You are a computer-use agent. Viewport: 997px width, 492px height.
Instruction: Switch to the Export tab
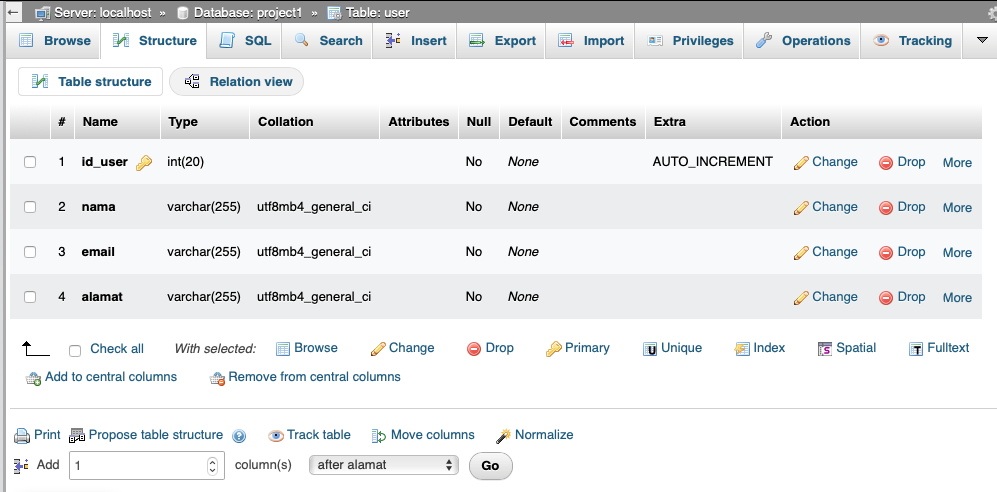502,41
